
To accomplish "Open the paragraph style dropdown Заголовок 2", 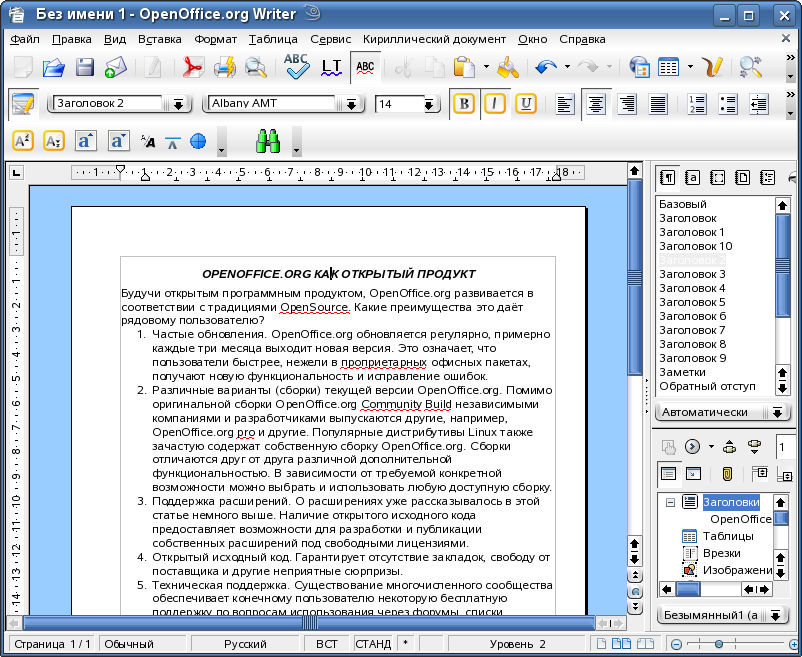I will click(x=179, y=104).
